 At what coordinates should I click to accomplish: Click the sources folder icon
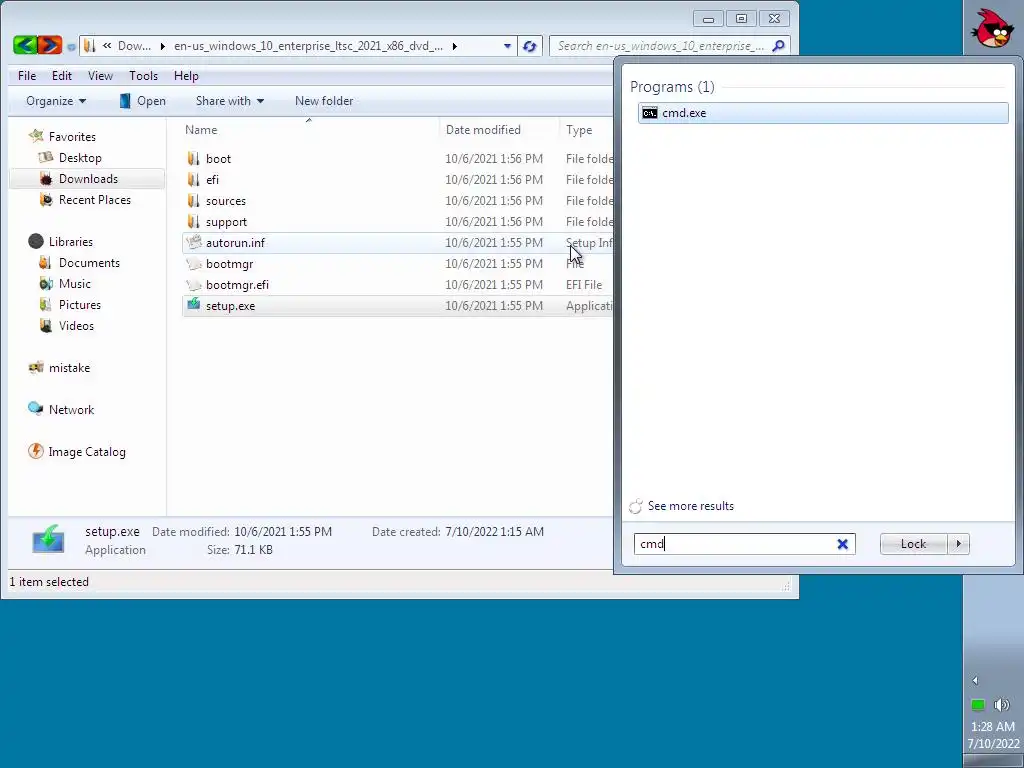pyautogui.click(x=193, y=200)
